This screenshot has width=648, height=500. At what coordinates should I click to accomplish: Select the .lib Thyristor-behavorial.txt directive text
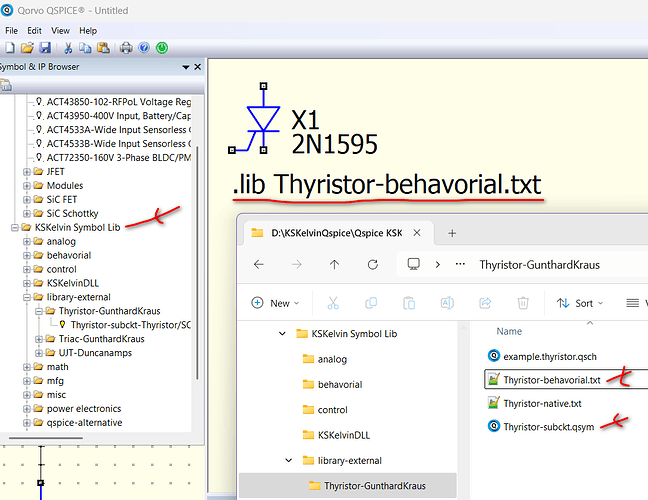coord(387,184)
